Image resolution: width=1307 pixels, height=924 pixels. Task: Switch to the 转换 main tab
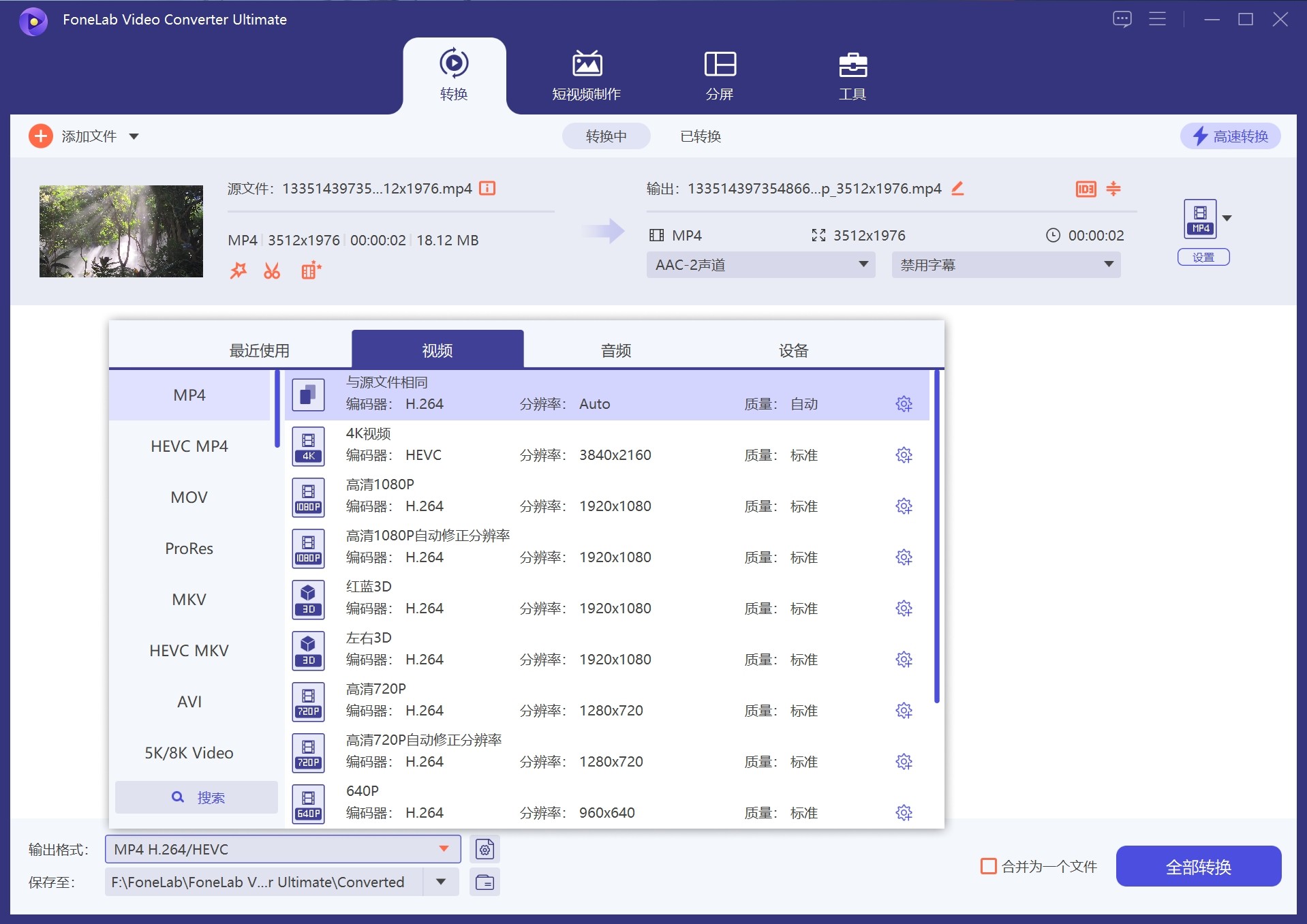pos(454,76)
